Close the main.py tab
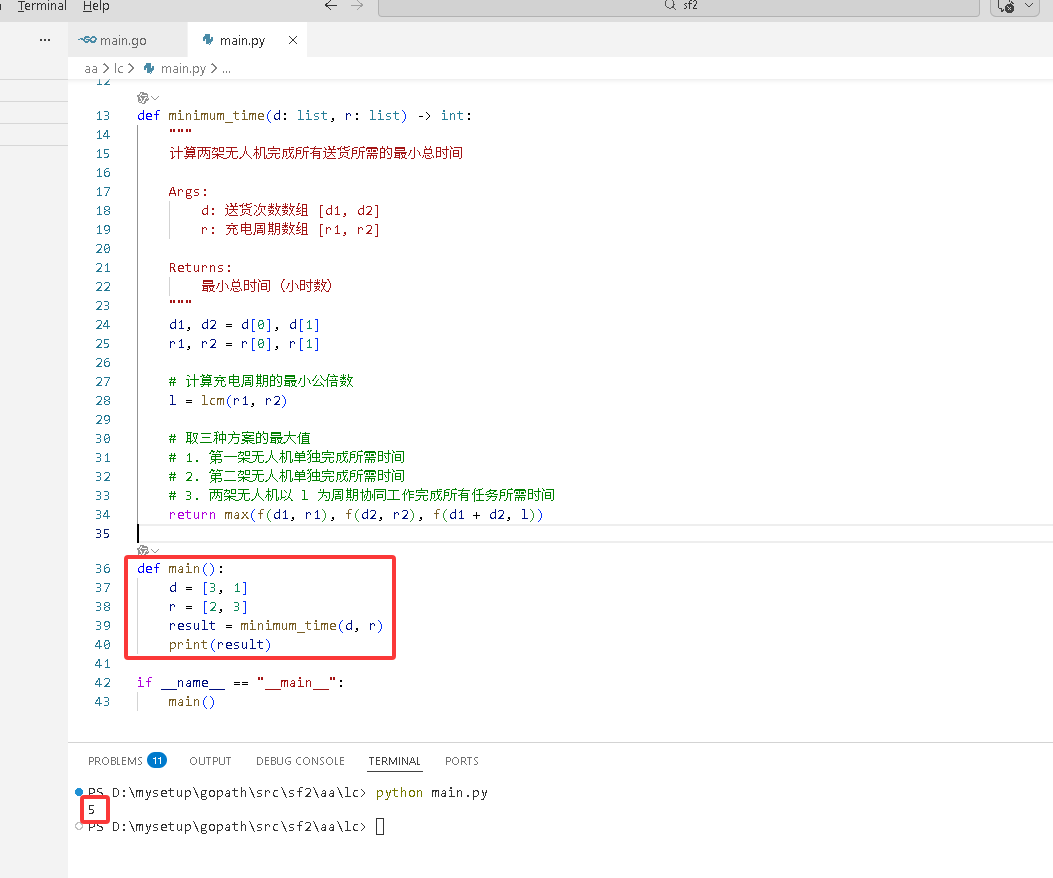 pos(293,40)
